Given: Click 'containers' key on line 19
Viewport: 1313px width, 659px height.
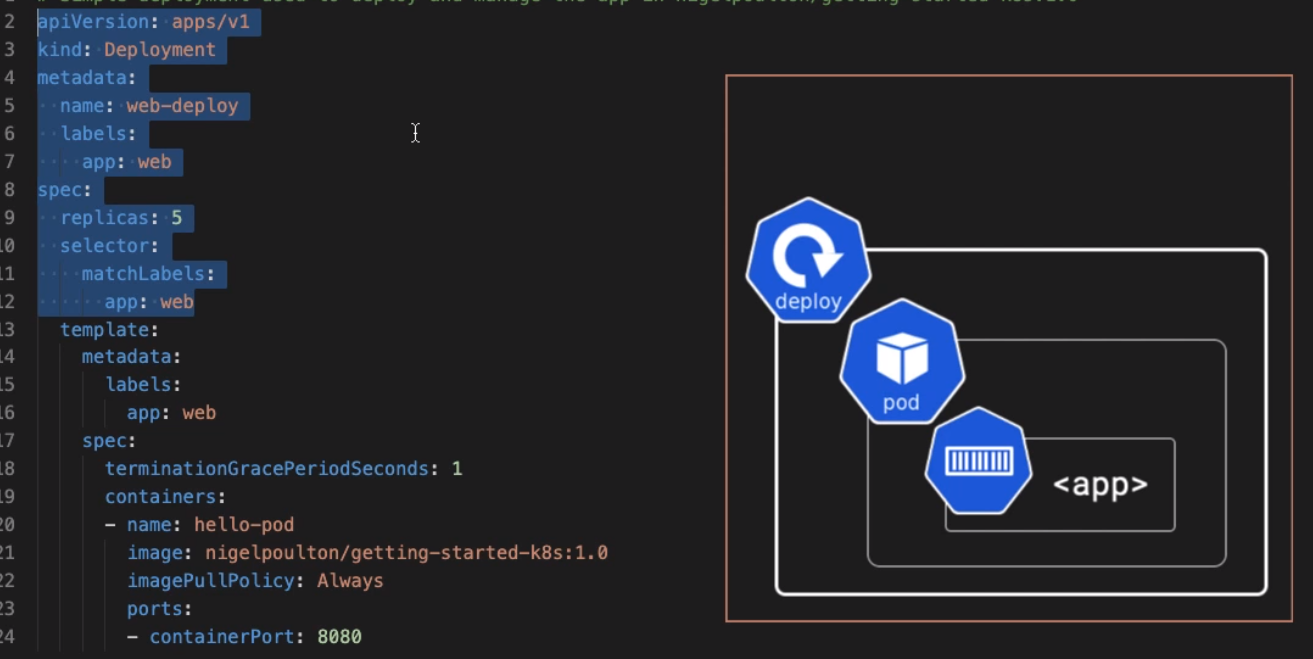Looking at the screenshot, I should [x=160, y=496].
